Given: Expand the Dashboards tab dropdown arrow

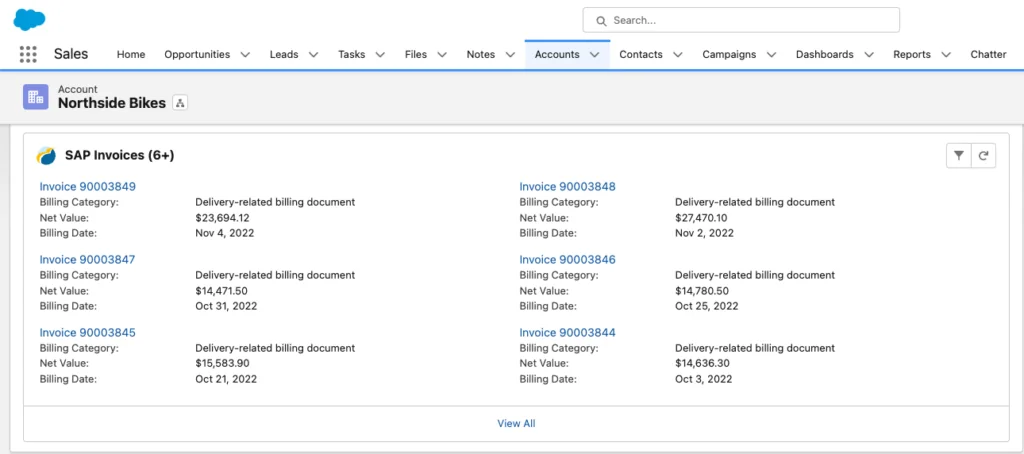Looking at the screenshot, I should [x=869, y=55].
